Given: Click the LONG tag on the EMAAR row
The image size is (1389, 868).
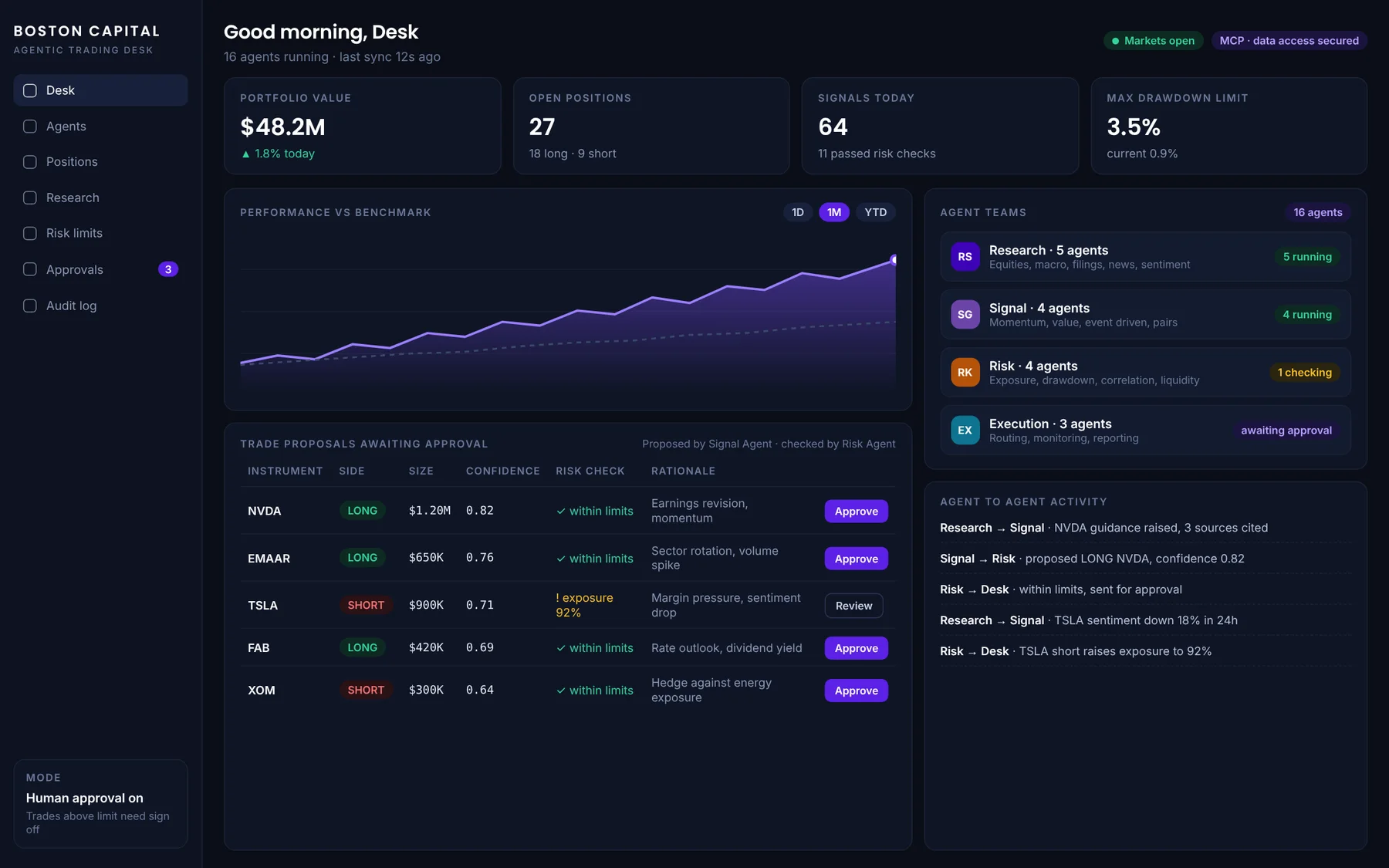Looking at the screenshot, I should (362, 557).
